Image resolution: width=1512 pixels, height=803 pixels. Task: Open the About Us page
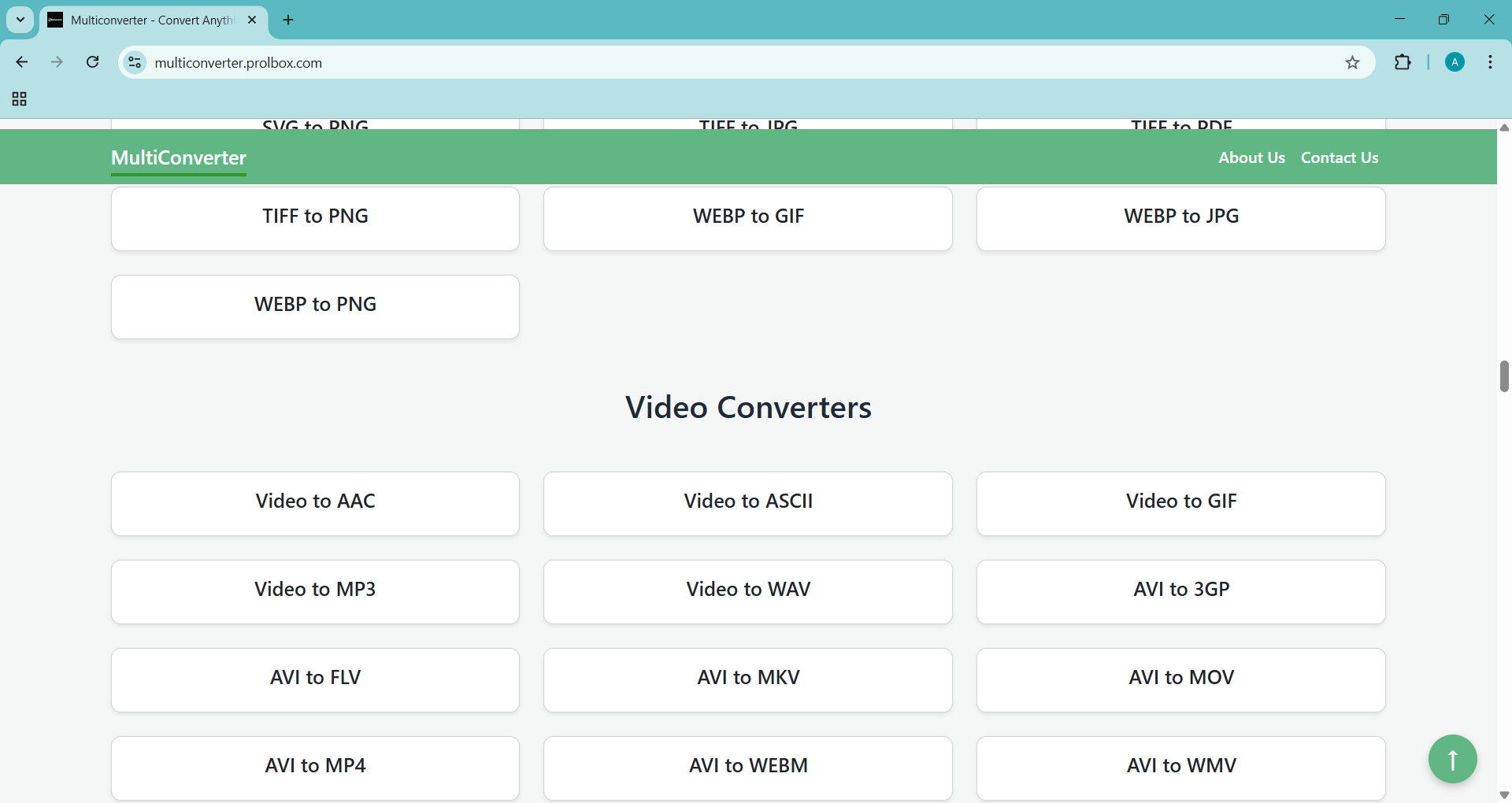click(x=1251, y=157)
